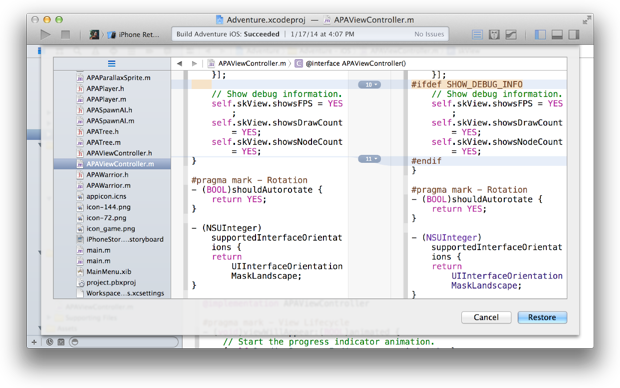Click Restore to restore the snapshot

tap(542, 317)
